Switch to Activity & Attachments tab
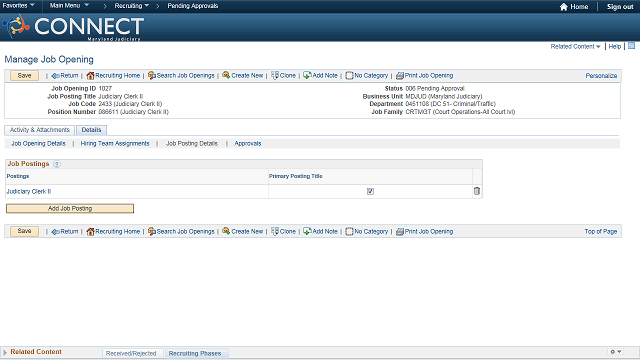This screenshot has width=640, height=360. pyautogui.click(x=40, y=130)
